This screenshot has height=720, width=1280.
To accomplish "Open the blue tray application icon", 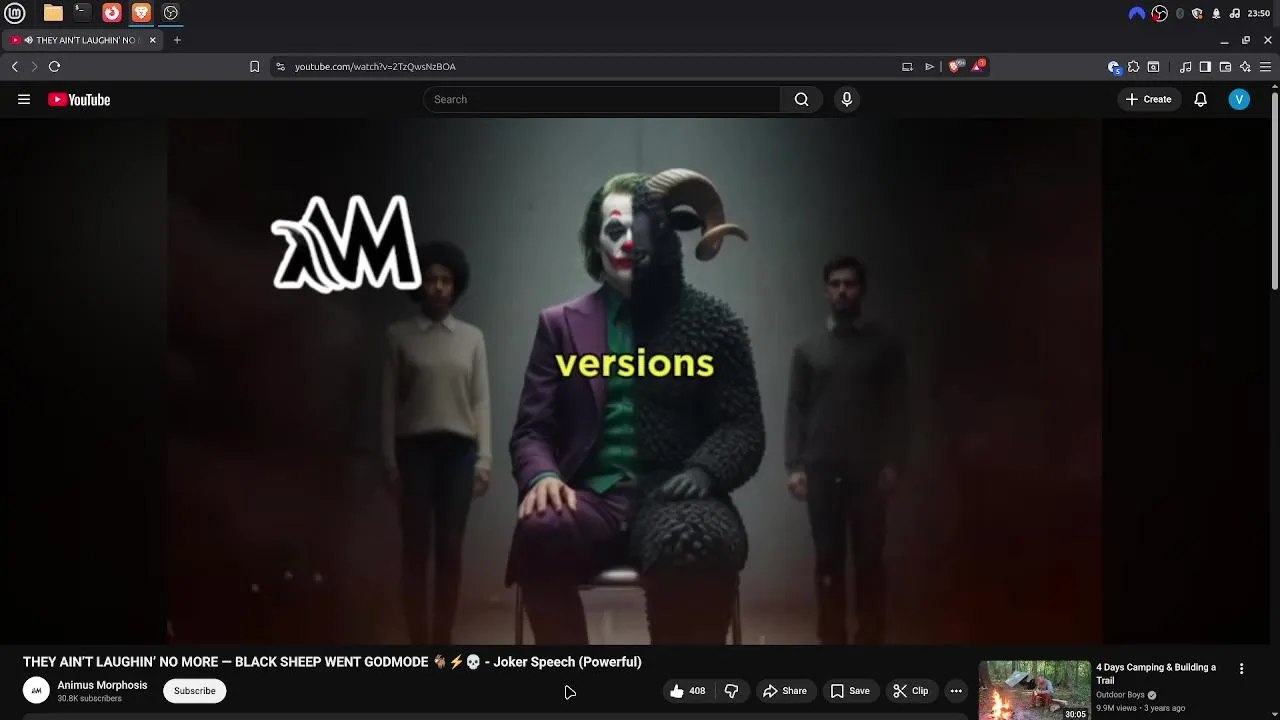I will point(1137,13).
